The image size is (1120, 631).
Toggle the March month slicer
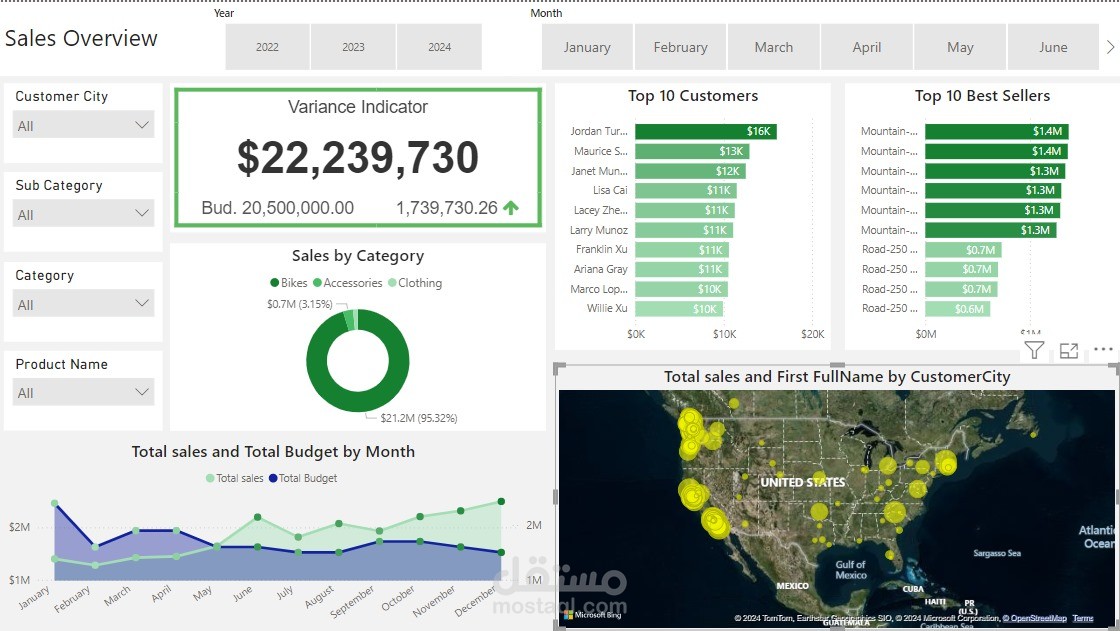point(774,47)
